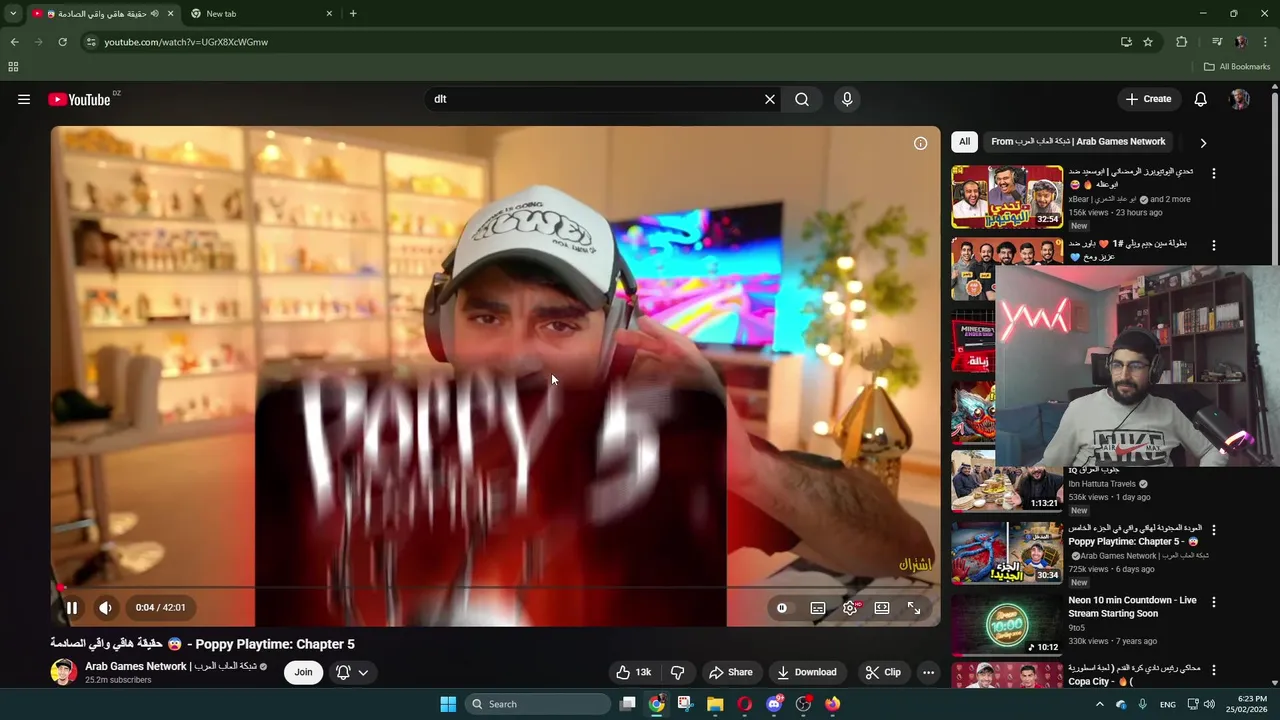Open options for the second recommended video
This screenshot has width=1280, height=720.
(x=1214, y=245)
